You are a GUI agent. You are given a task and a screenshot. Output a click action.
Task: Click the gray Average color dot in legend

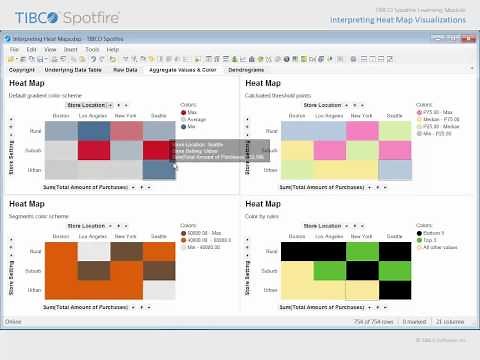(x=183, y=119)
